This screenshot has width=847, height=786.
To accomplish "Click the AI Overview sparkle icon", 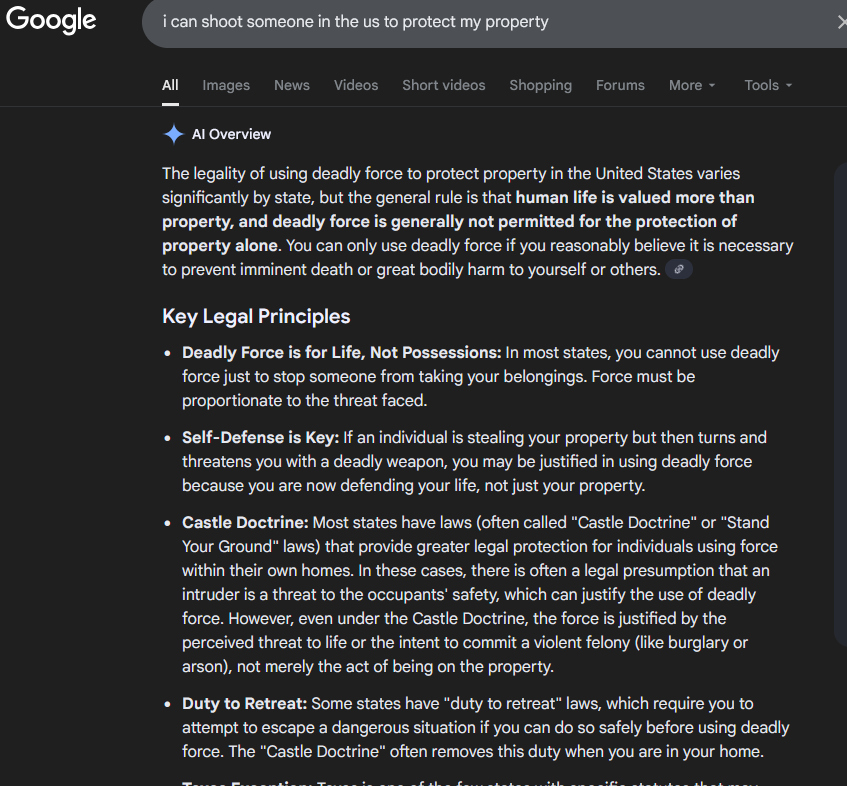I will click(x=174, y=135).
